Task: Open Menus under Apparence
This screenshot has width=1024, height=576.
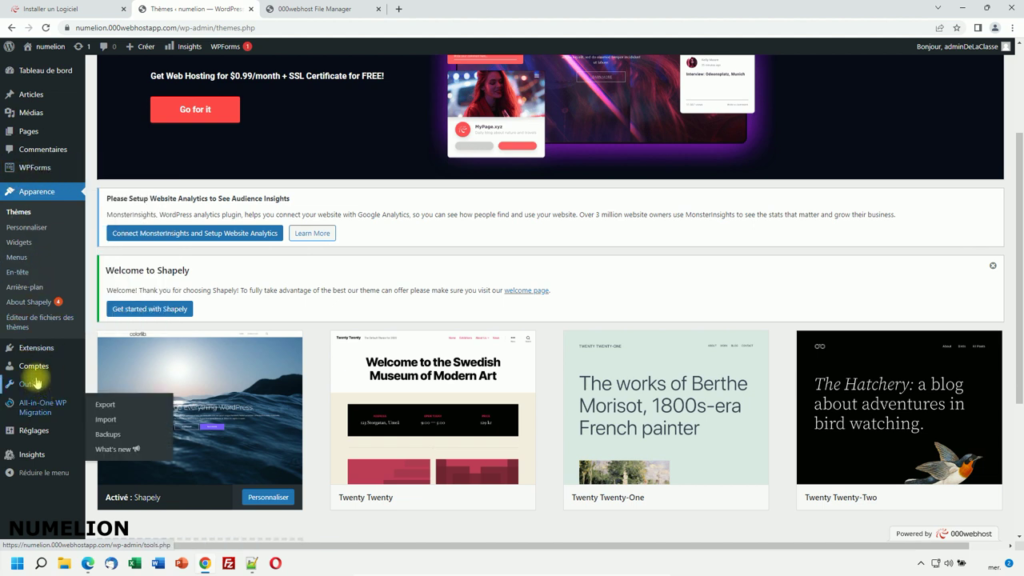Action: point(16,257)
